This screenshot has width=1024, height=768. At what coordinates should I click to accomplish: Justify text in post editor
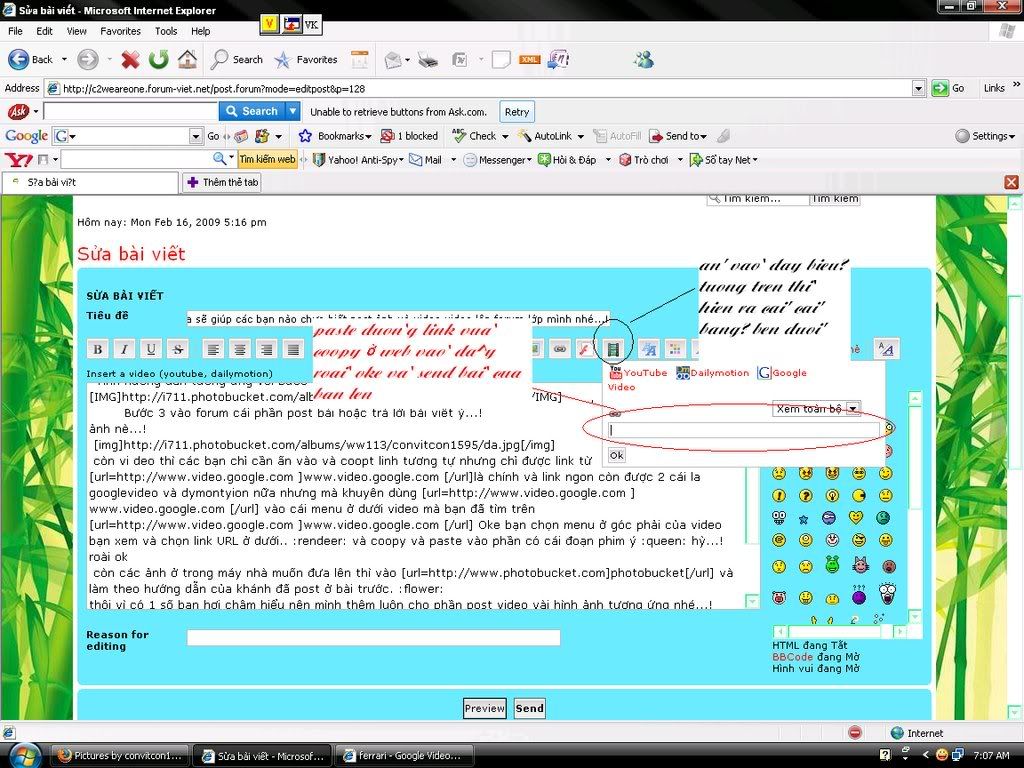click(293, 349)
